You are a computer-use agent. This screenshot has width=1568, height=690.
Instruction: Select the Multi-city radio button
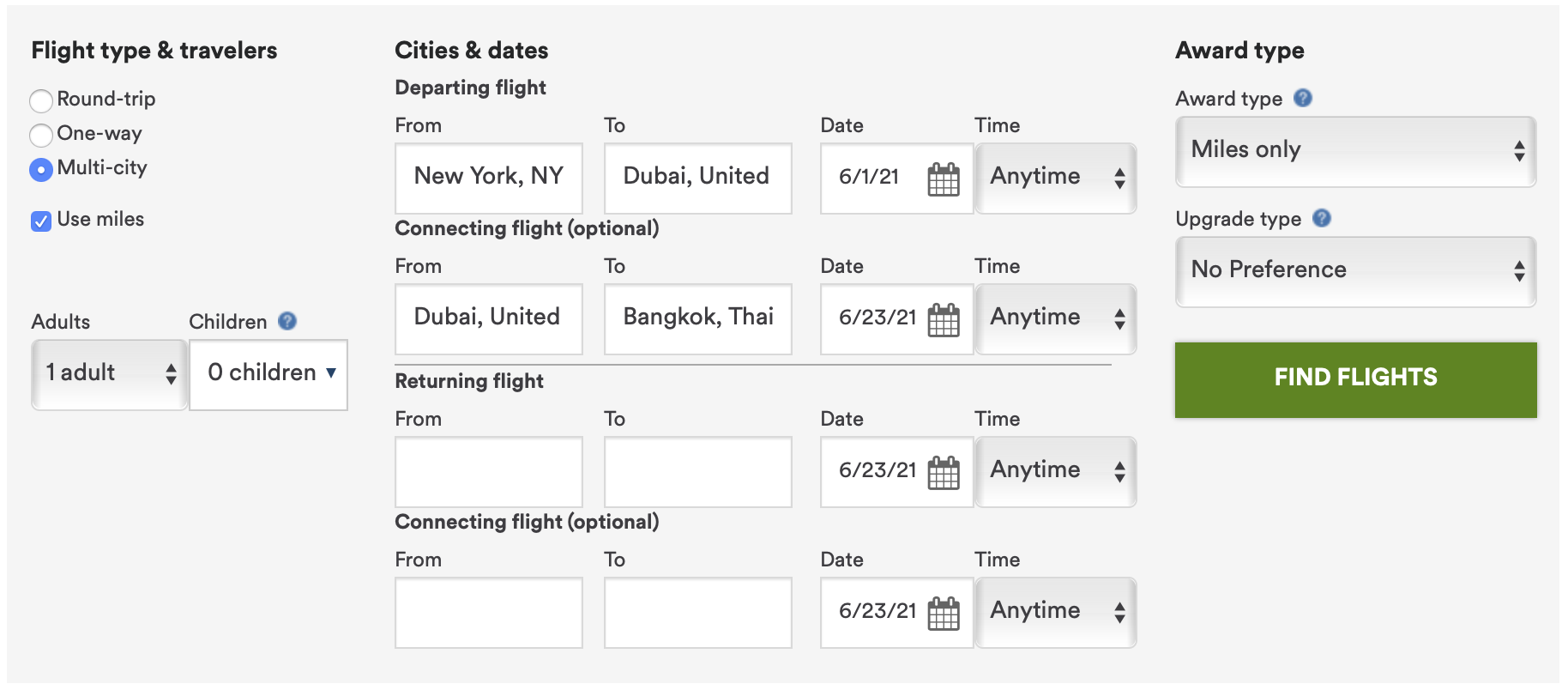coord(41,170)
